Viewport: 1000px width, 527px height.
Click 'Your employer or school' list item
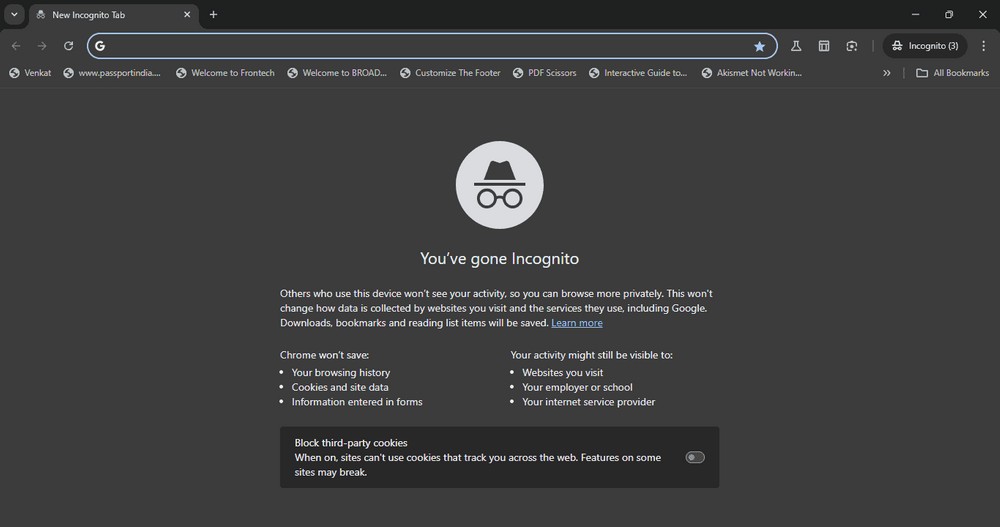click(577, 387)
